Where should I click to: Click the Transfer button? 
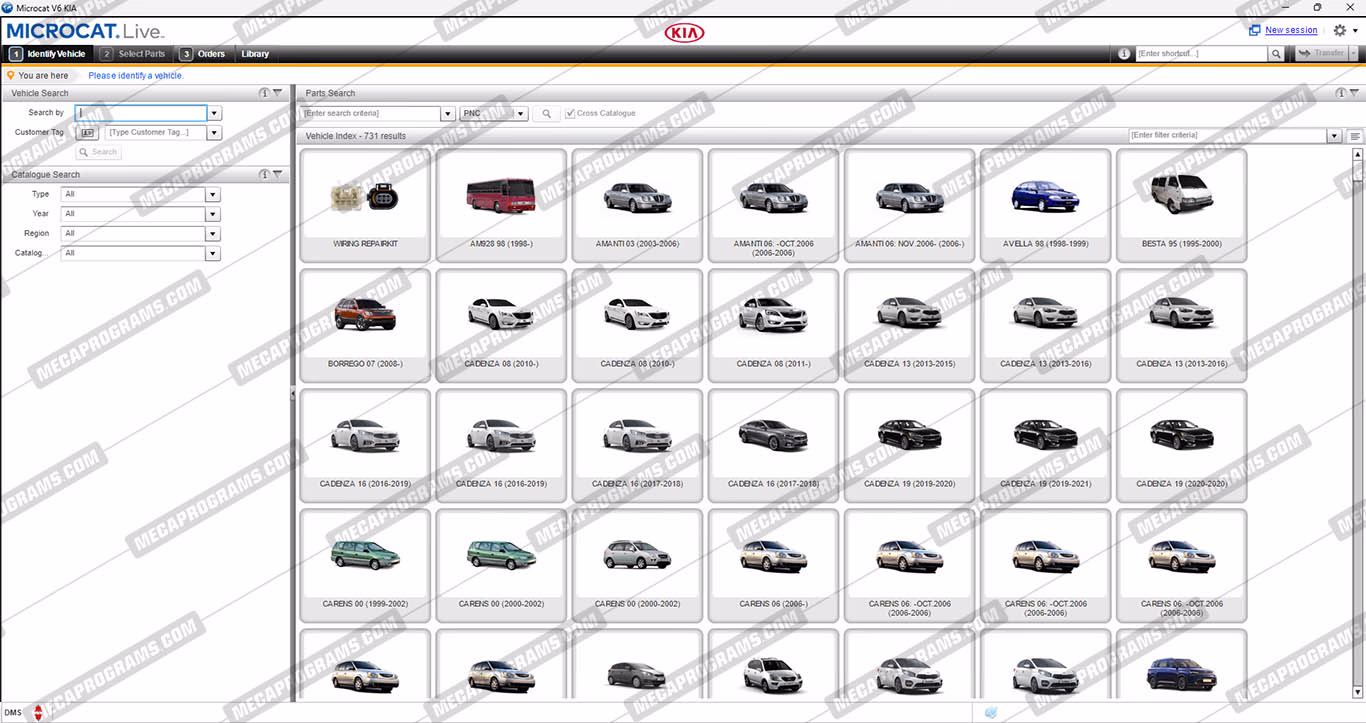tap(1321, 54)
